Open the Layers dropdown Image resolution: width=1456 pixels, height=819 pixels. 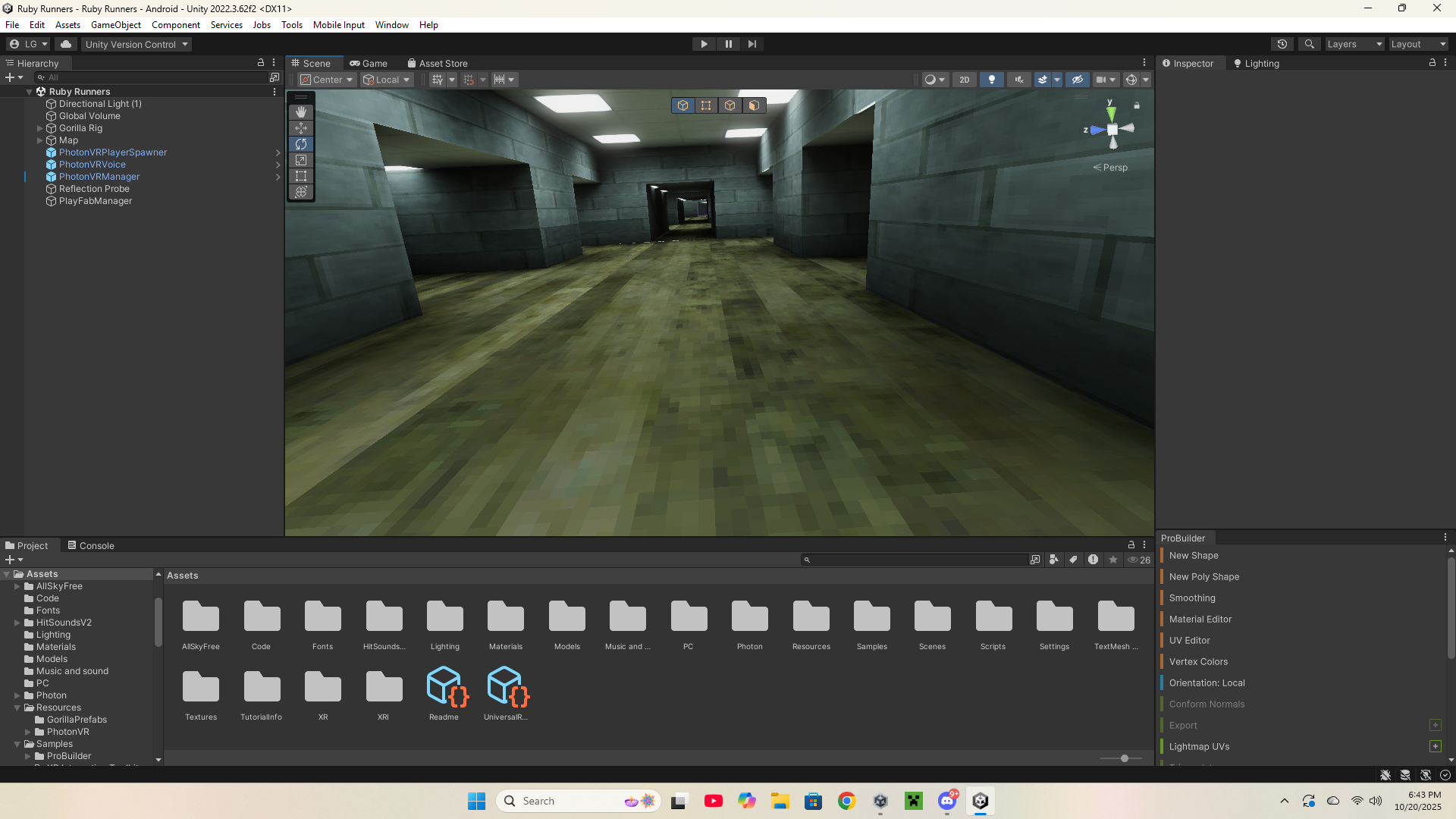point(1354,44)
